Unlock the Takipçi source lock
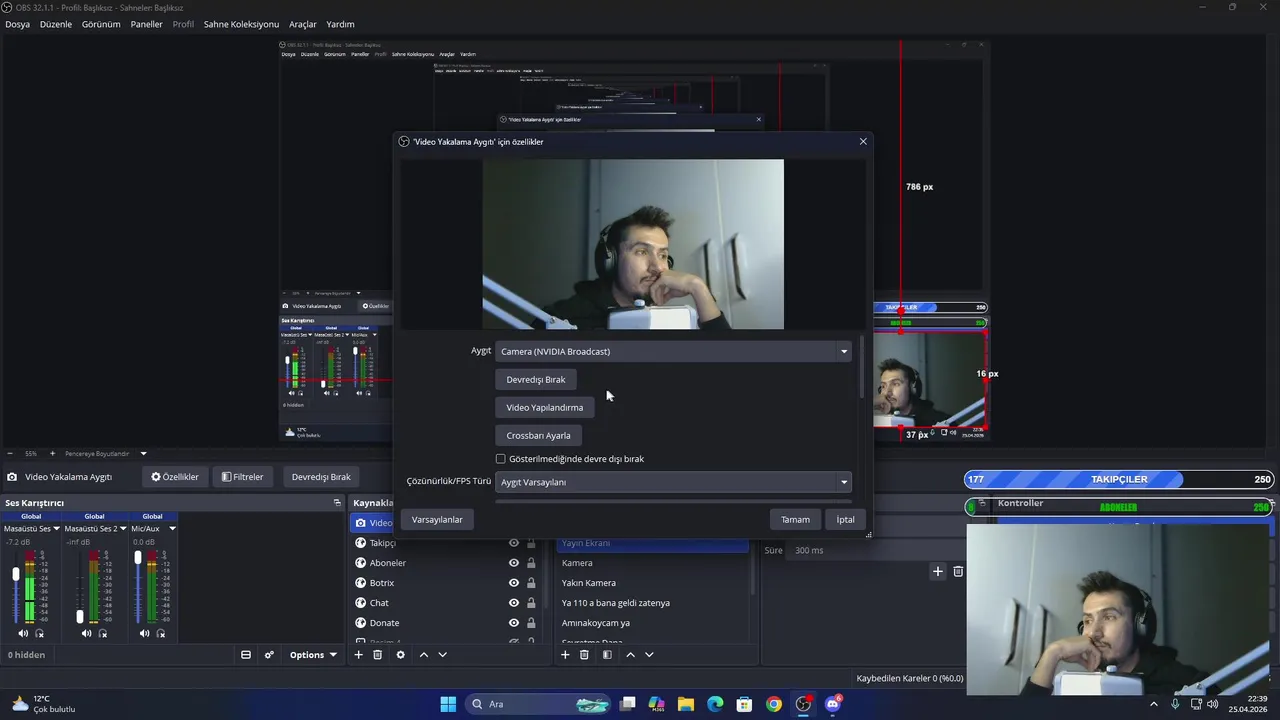The height and width of the screenshot is (720, 1280). pyautogui.click(x=531, y=543)
